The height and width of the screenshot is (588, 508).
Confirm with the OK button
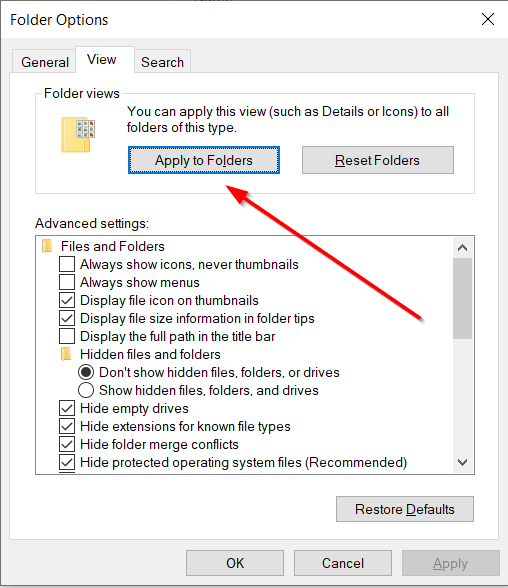[x=235, y=563]
